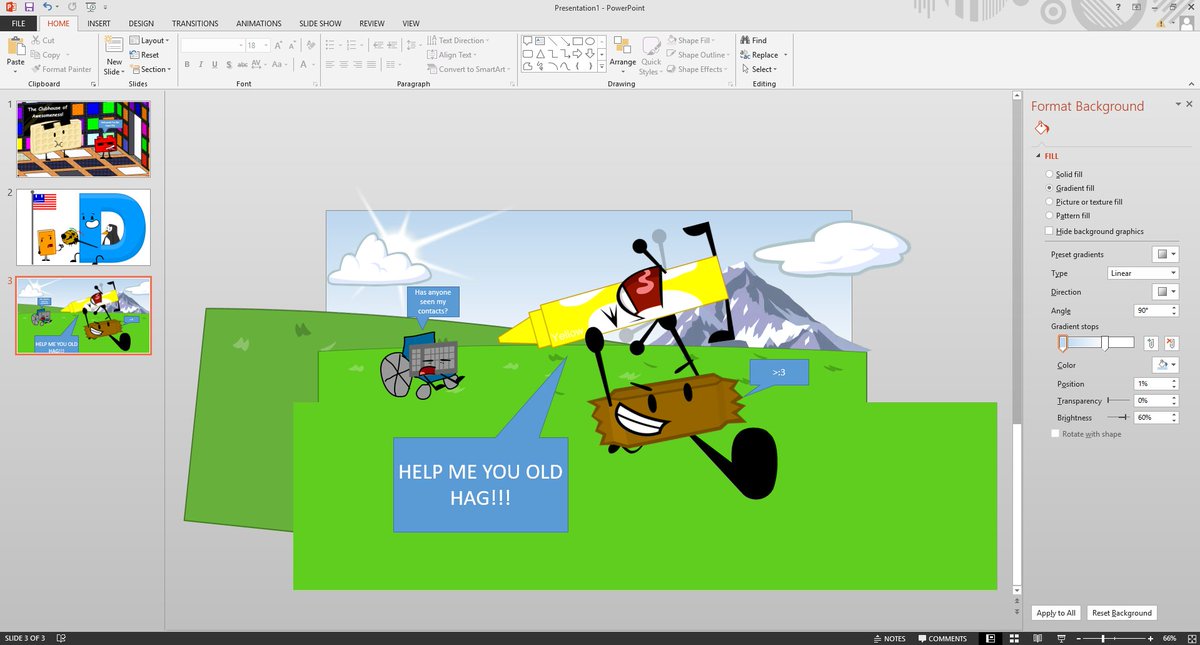
Task: Open the Preset gradients dropdown
Action: 1165,255
